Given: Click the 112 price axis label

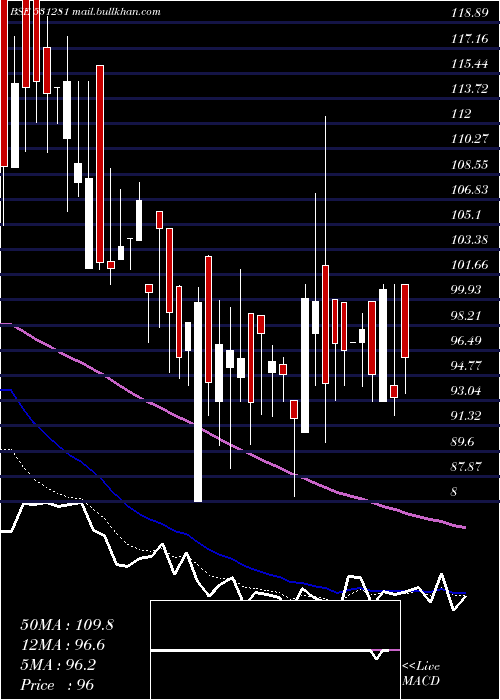Looking at the screenshot, I should click(x=461, y=114).
